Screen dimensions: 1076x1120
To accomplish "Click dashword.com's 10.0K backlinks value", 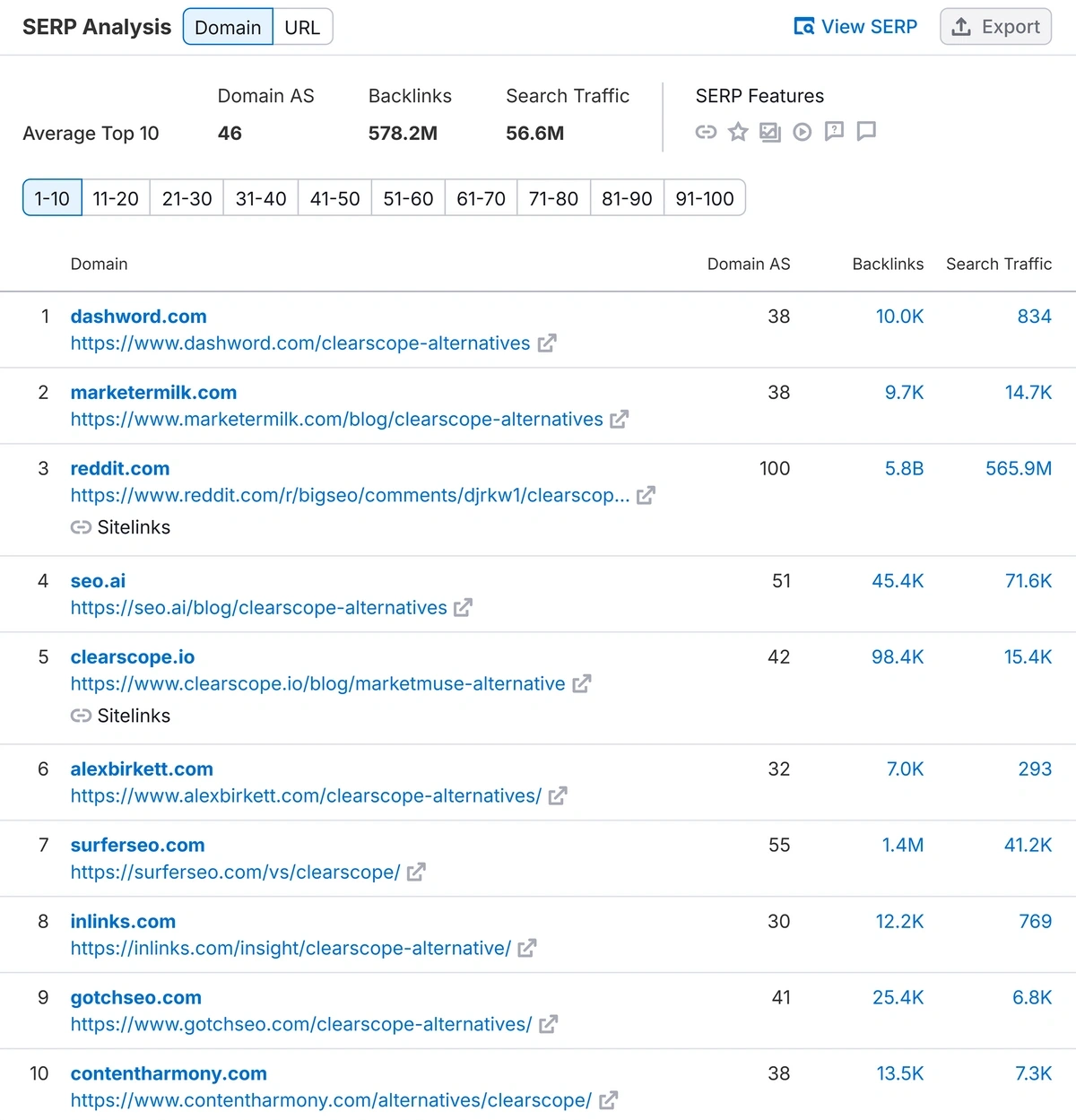I will point(899,317).
